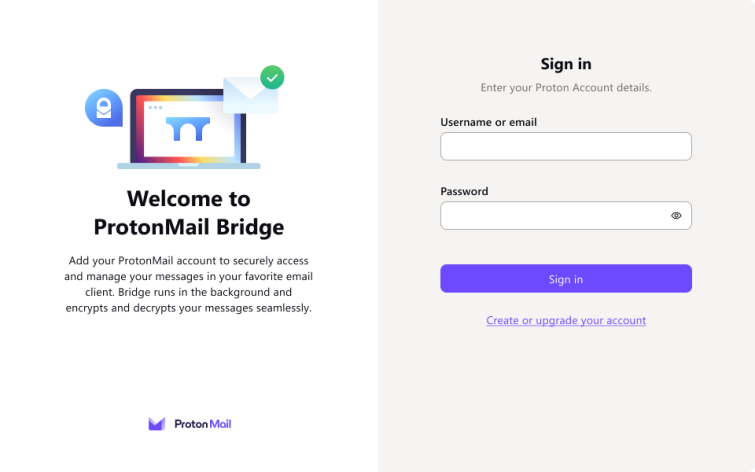Click the purple ProtonMail envelope logo
The width and height of the screenshot is (755, 472).
click(156, 424)
